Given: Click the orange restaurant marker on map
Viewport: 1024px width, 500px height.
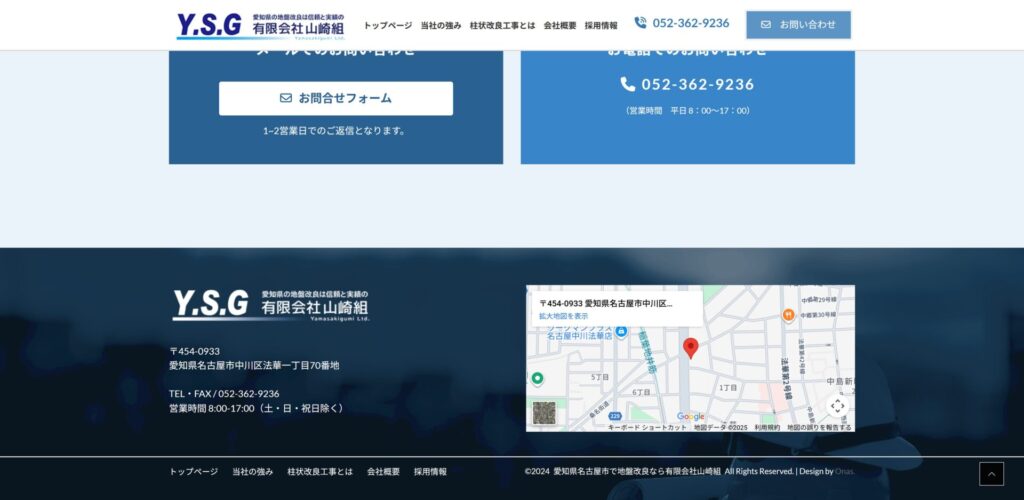Looking at the screenshot, I should click(x=789, y=315).
